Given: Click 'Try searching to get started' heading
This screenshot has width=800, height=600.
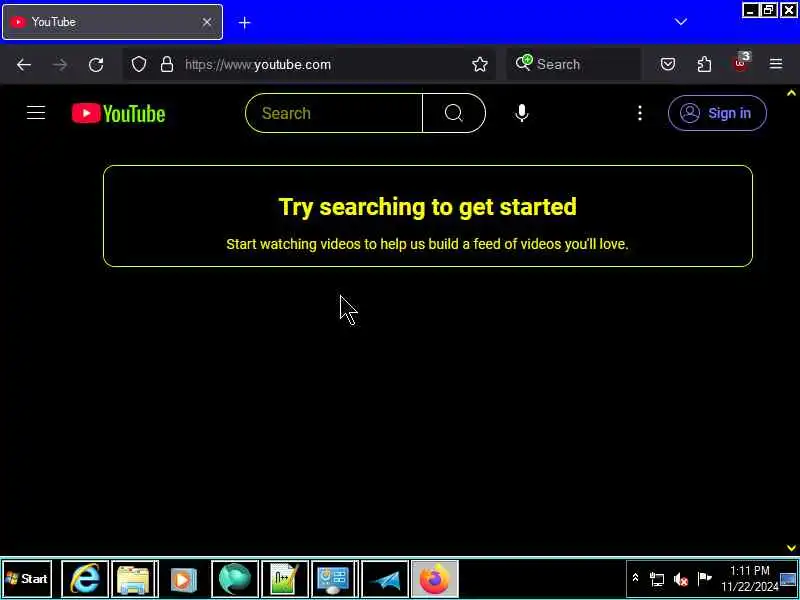Looking at the screenshot, I should tap(428, 207).
